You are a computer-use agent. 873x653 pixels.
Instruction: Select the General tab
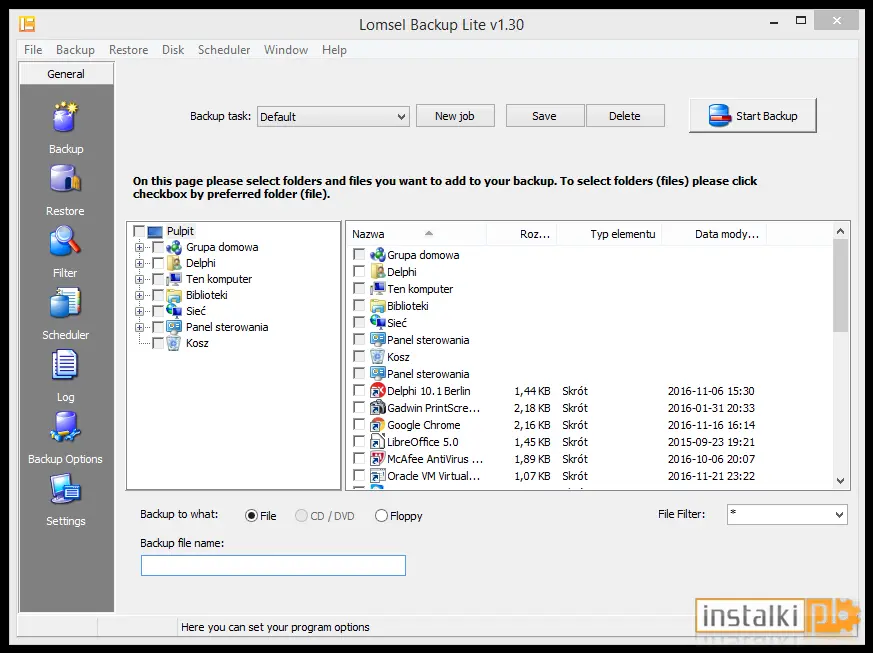(x=66, y=74)
